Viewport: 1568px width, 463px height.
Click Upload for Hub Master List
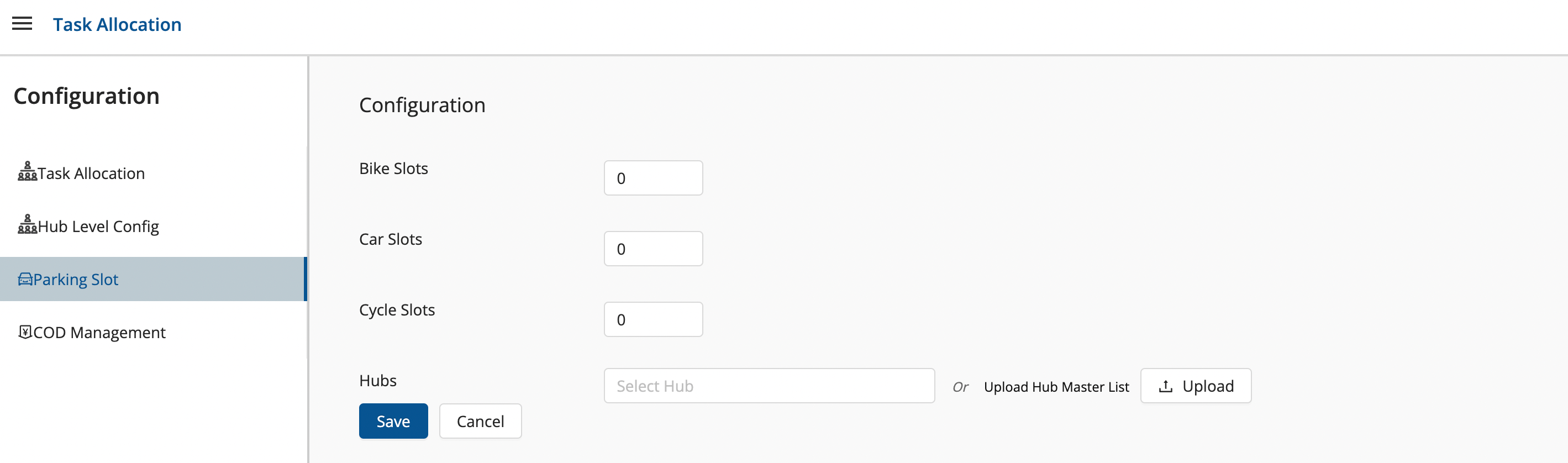1196,386
